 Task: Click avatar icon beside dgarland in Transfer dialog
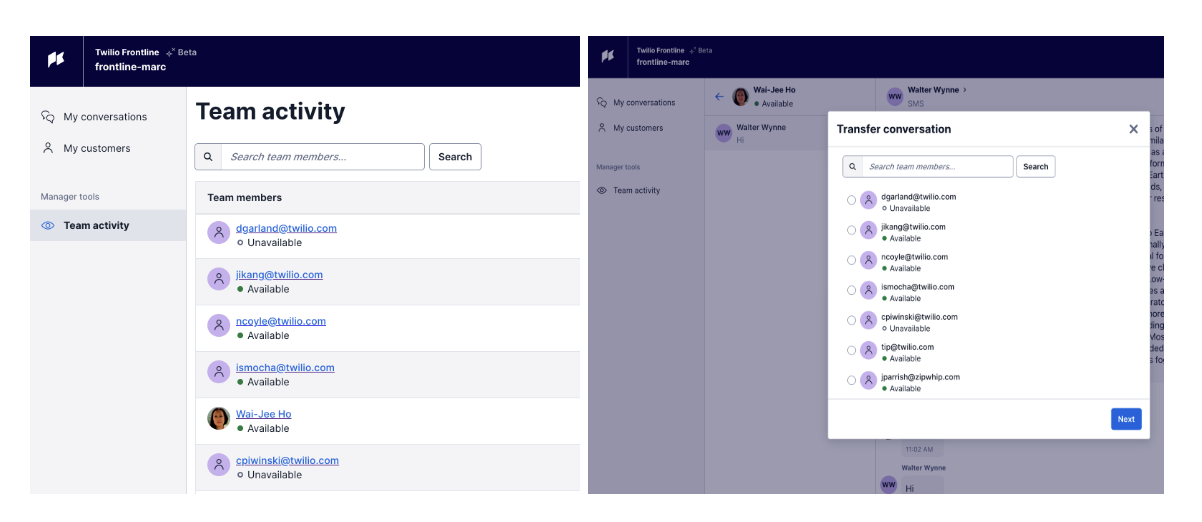pyautogui.click(x=869, y=200)
